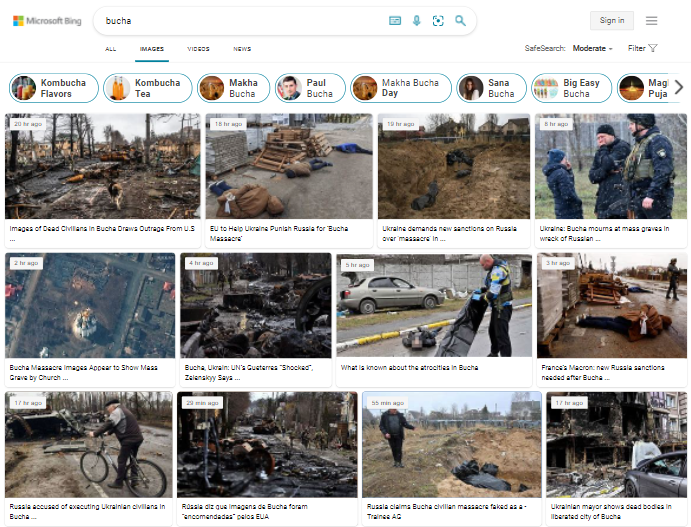Image resolution: width=691 pixels, height=527 pixels.
Task: Switch to the VIDEOS tab
Action: pyautogui.click(x=198, y=48)
